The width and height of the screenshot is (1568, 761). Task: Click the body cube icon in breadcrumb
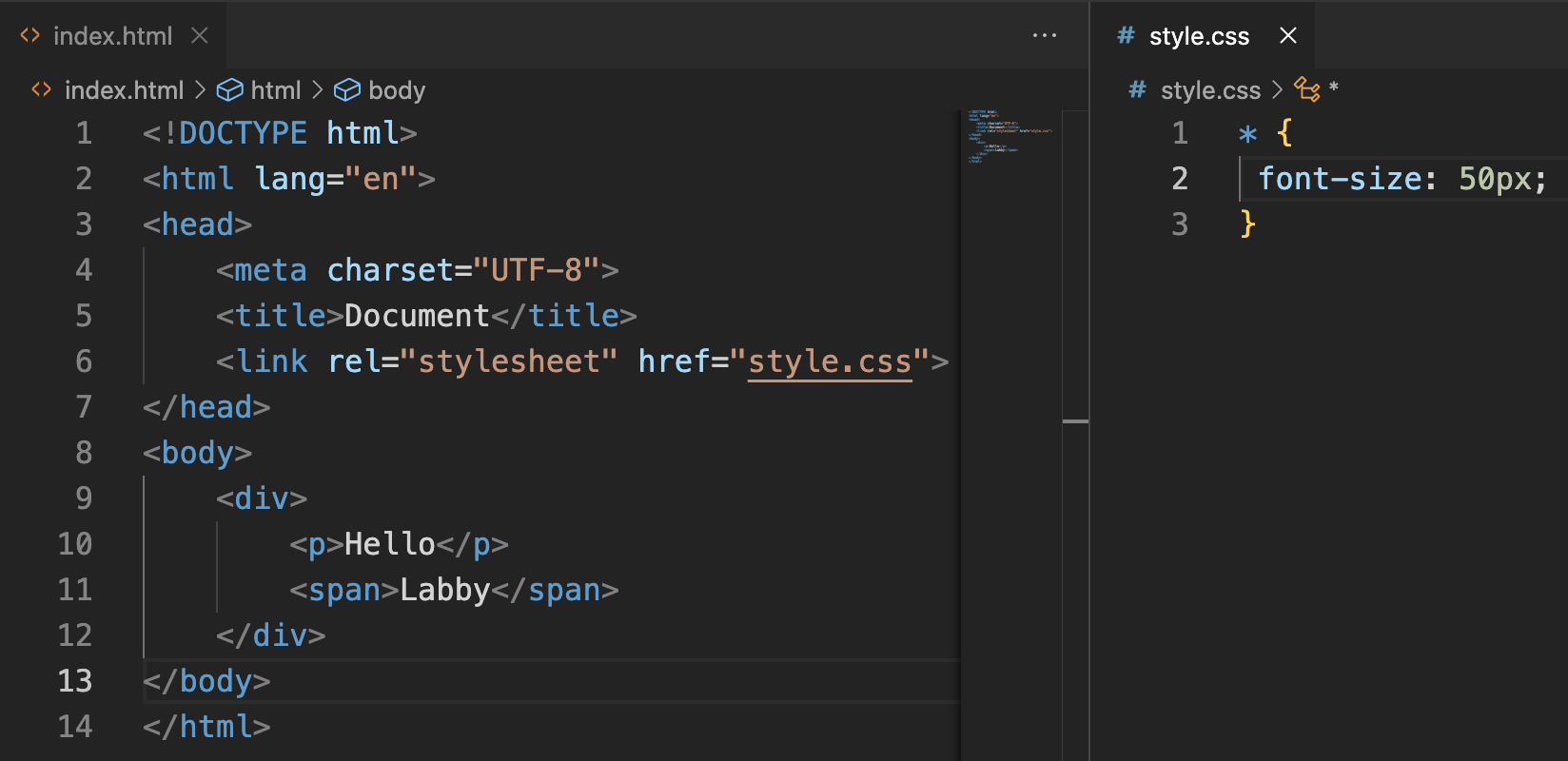(347, 90)
